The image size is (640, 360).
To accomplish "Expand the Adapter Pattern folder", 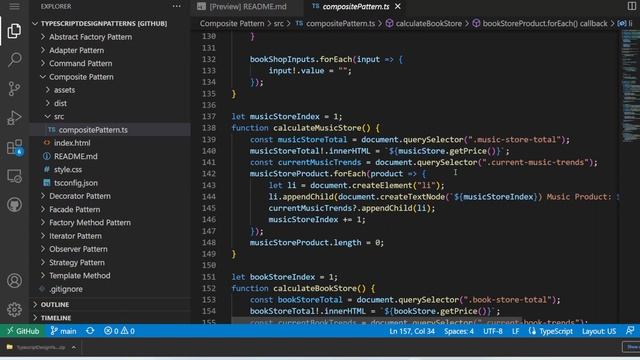I will click(x=76, y=51).
